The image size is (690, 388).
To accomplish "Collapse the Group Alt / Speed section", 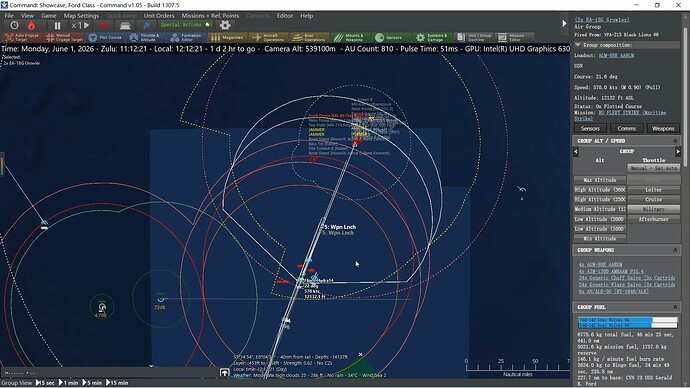I will pos(675,141).
